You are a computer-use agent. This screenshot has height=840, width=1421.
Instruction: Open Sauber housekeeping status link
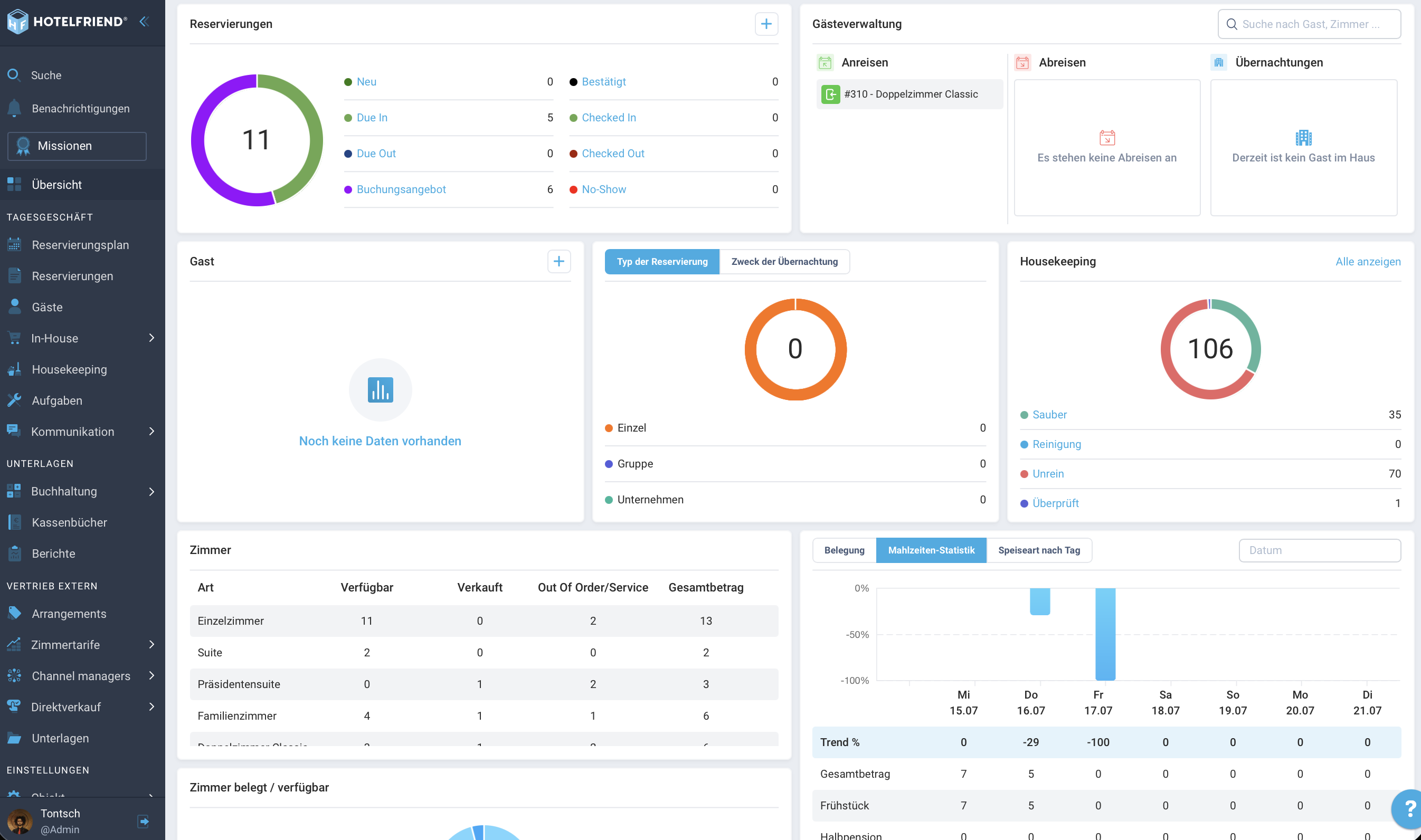click(x=1049, y=414)
